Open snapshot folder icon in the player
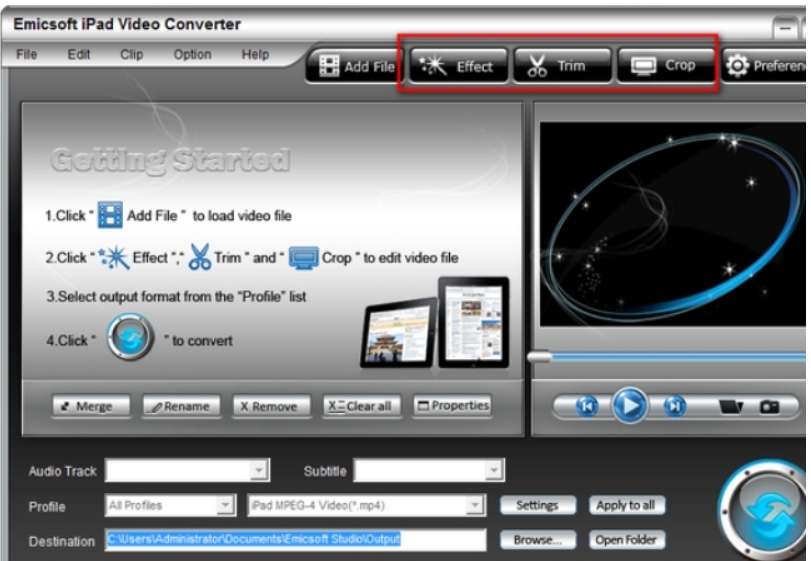 [x=730, y=407]
